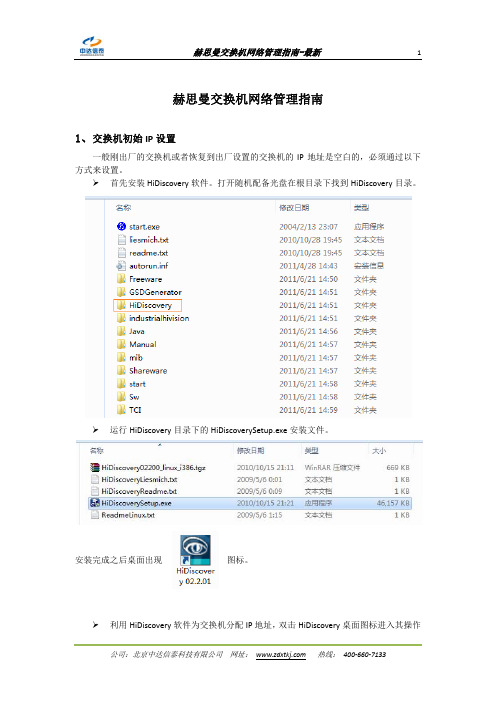Click the 2011/4/28 14:43 date of autorun.inf
The height and width of the screenshot is (702, 496).
[x=308, y=266]
